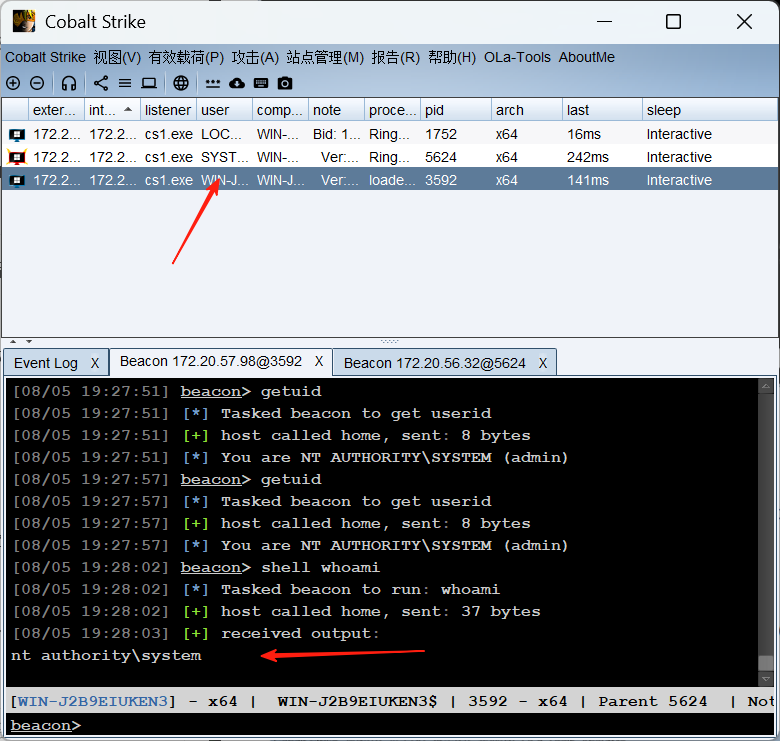This screenshot has width=780, height=741.
Task: Collapse bottom pane with splitter down arrow
Action: [x=29, y=342]
